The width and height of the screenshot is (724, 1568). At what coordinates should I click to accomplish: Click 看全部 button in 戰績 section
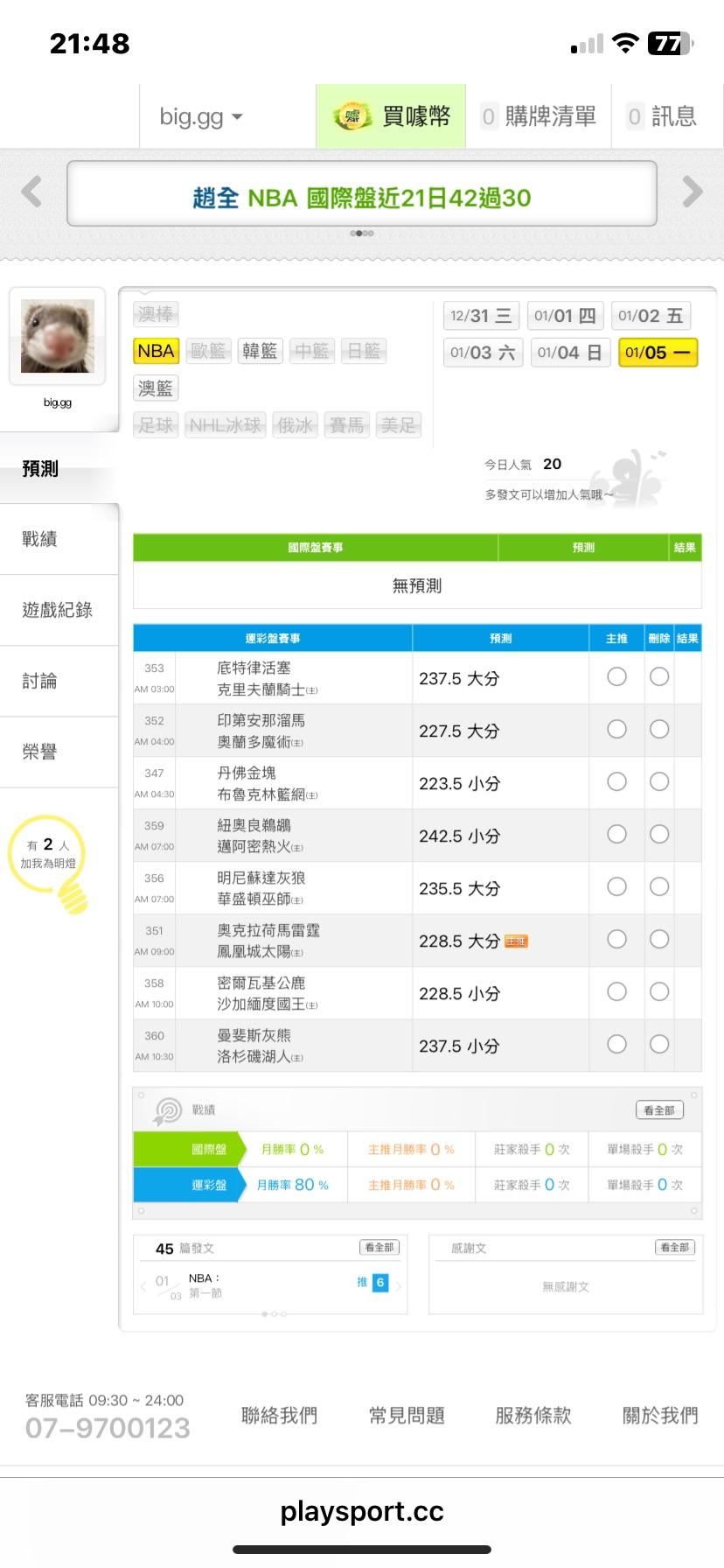[x=658, y=1110]
